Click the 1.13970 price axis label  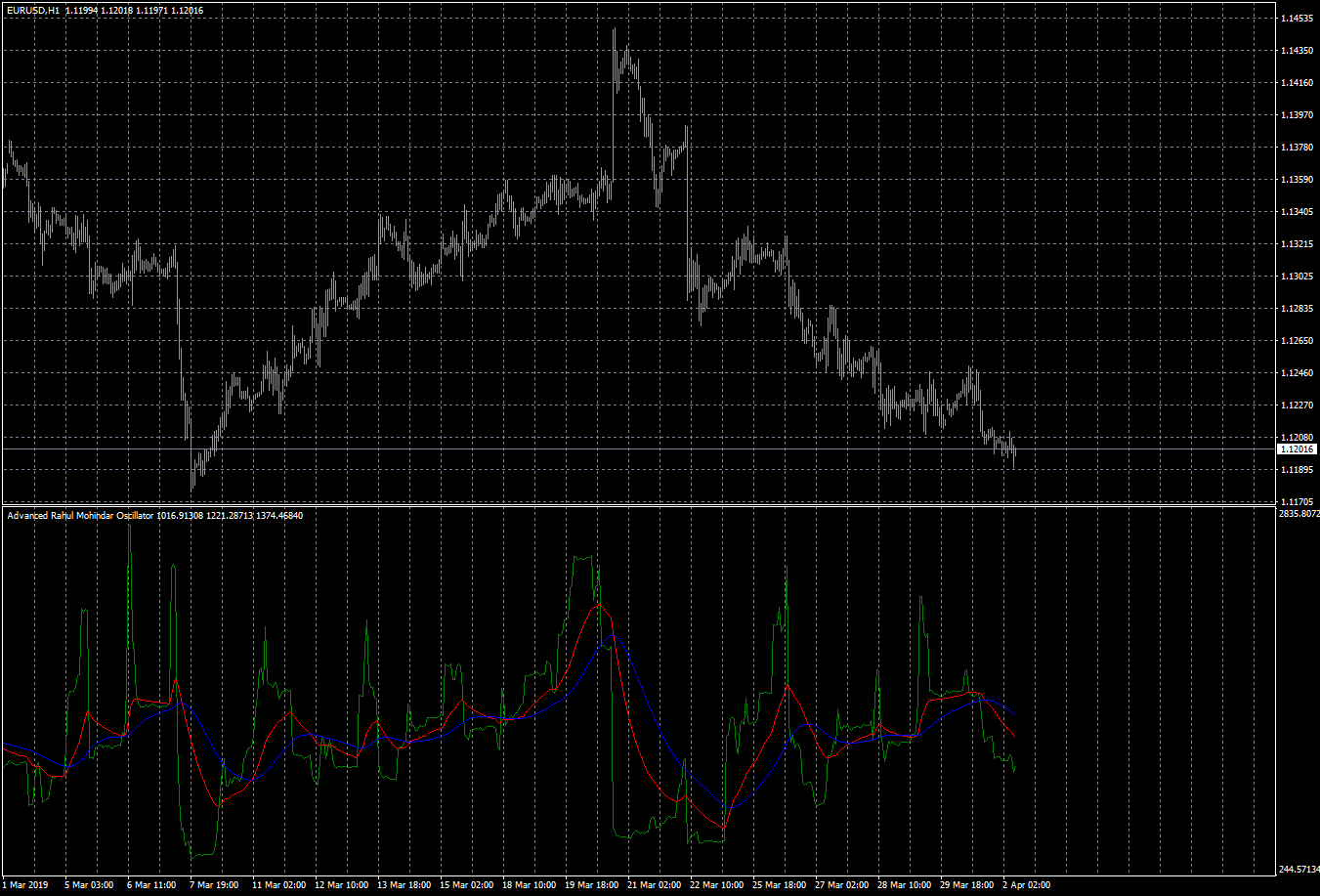pyautogui.click(x=1297, y=115)
